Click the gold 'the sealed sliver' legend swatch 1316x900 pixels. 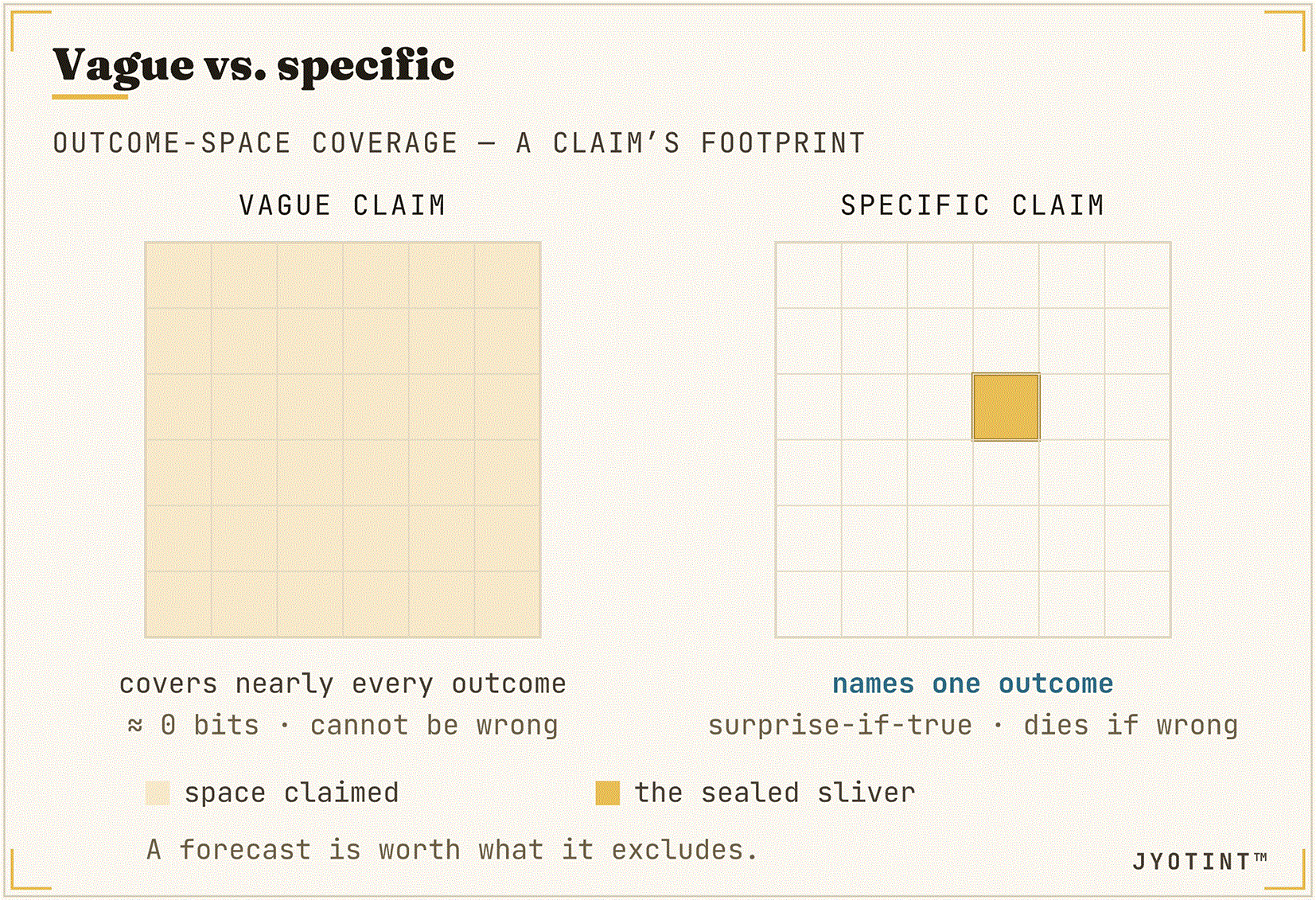[x=608, y=793]
